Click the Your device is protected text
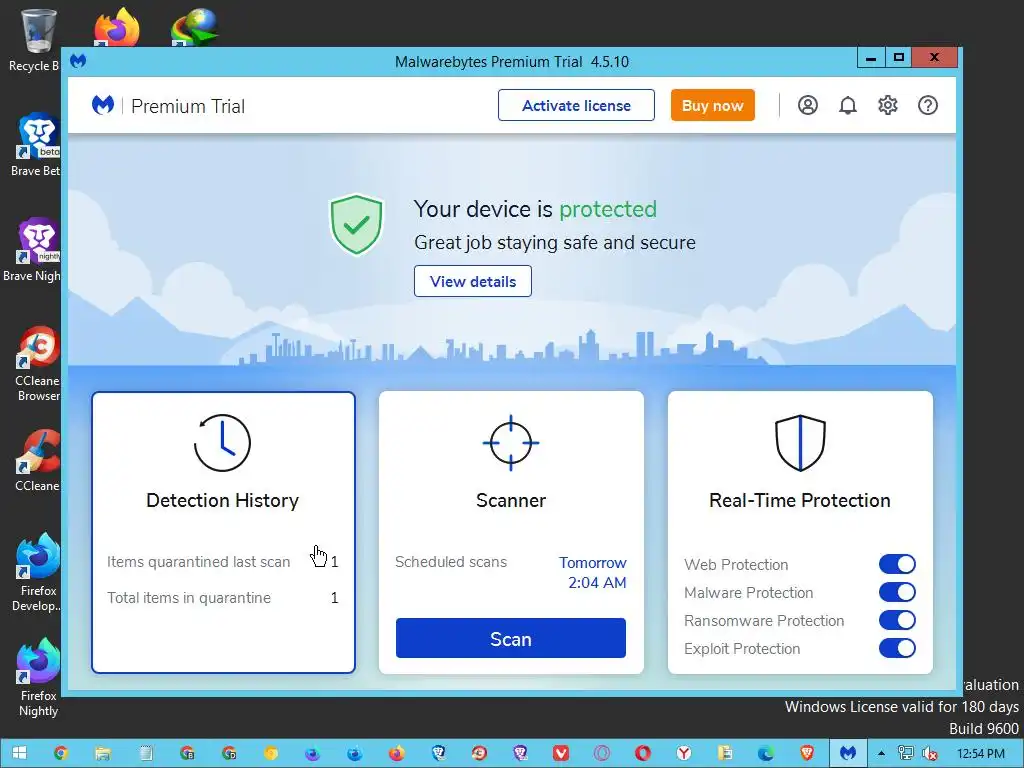The height and width of the screenshot is (768, 1024). pos(536,209)
